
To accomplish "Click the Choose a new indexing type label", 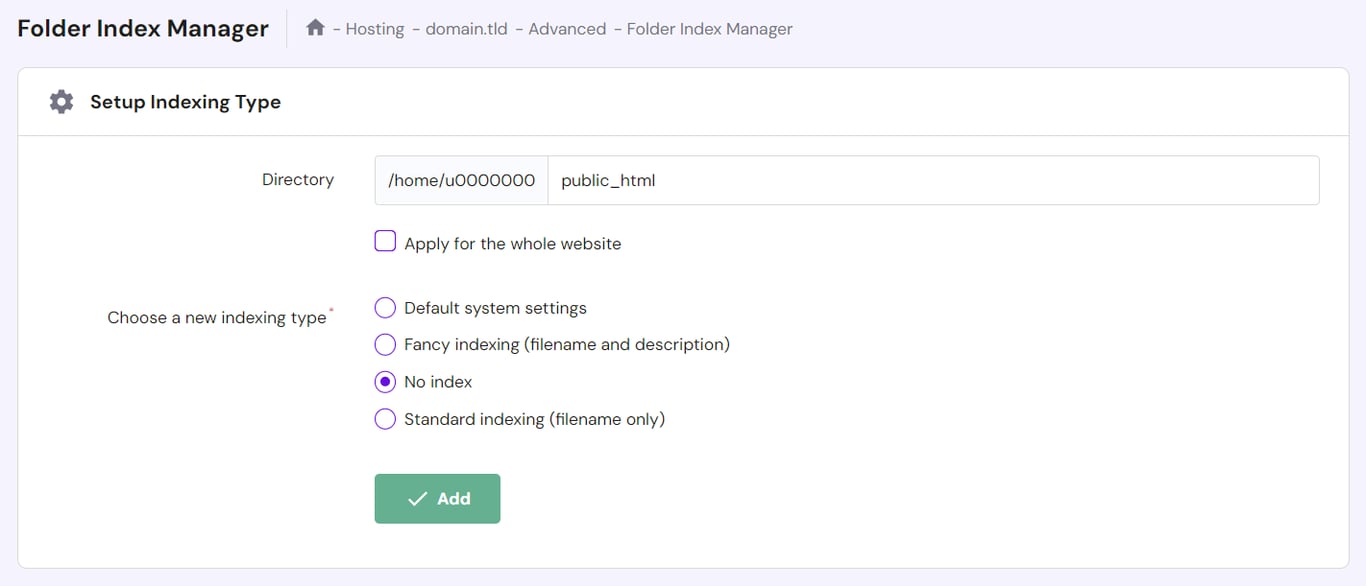I will click(x=217, y=317).
